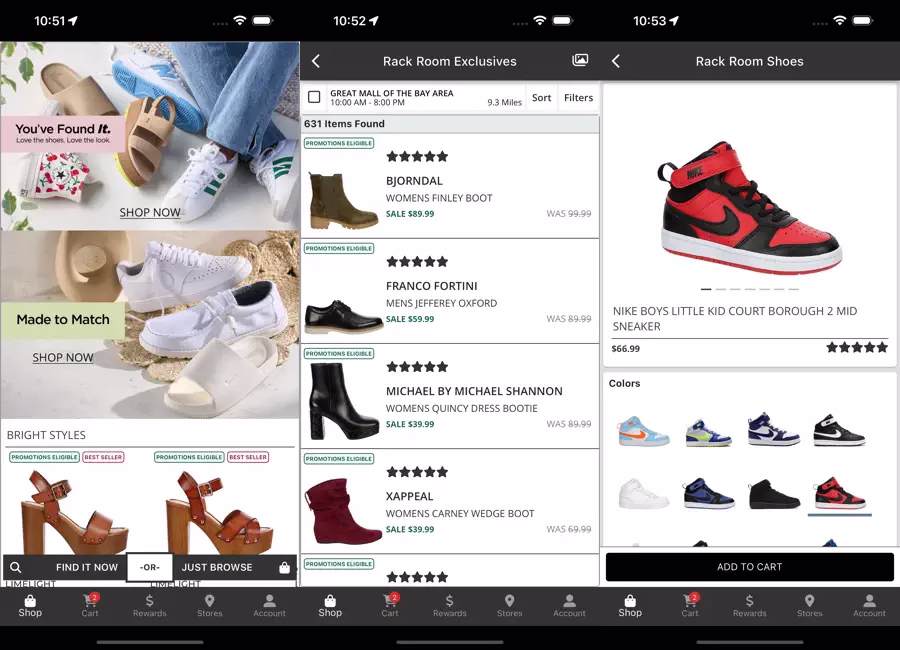900x650 pixels.
Task: Tap the black oxford shoe thumbnail
Action: tap(343, 316)
